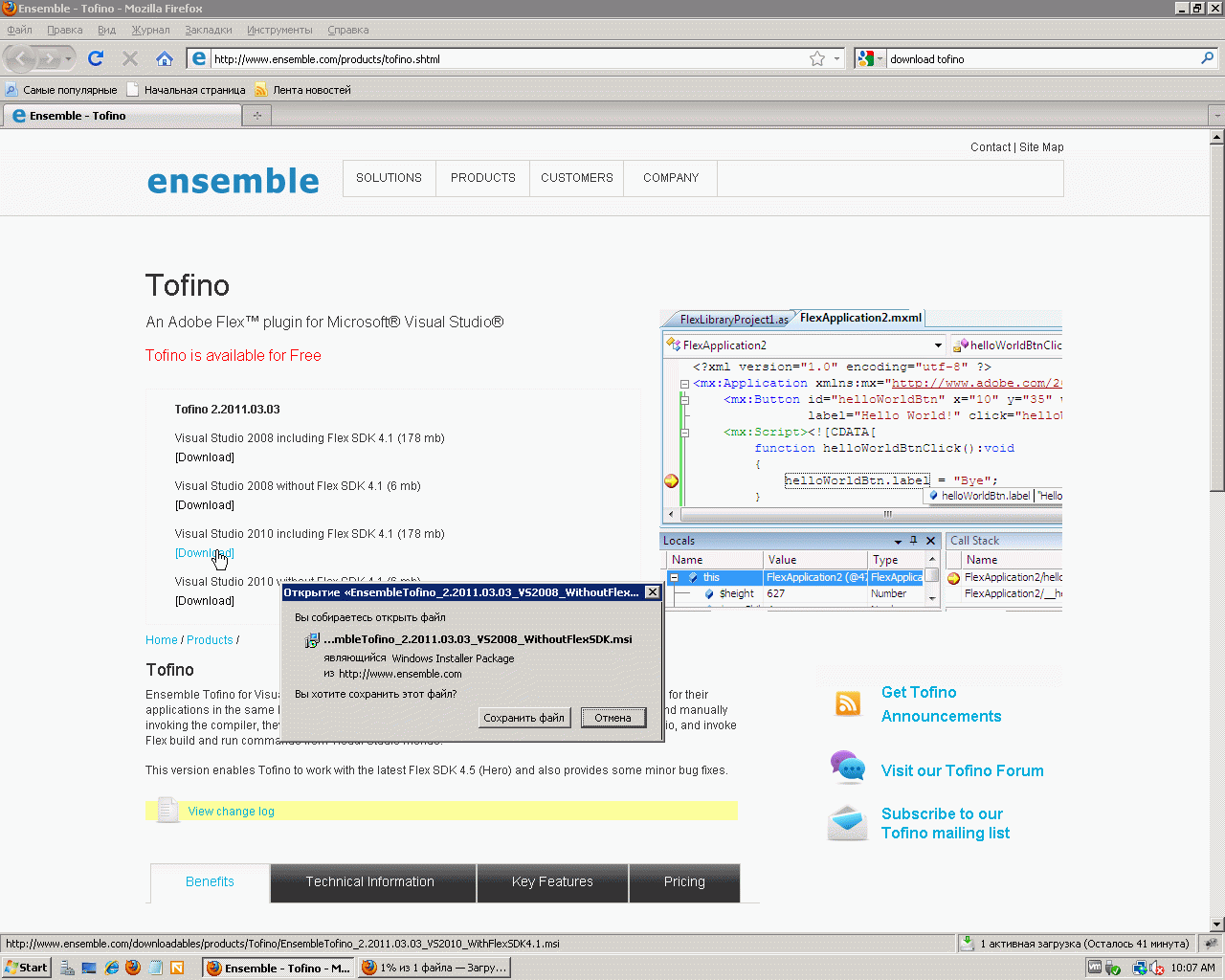Image resolution: width=1225 pixels, height=980 pixels.
Task: Open the Журнал menu
Action: (150, 30)
